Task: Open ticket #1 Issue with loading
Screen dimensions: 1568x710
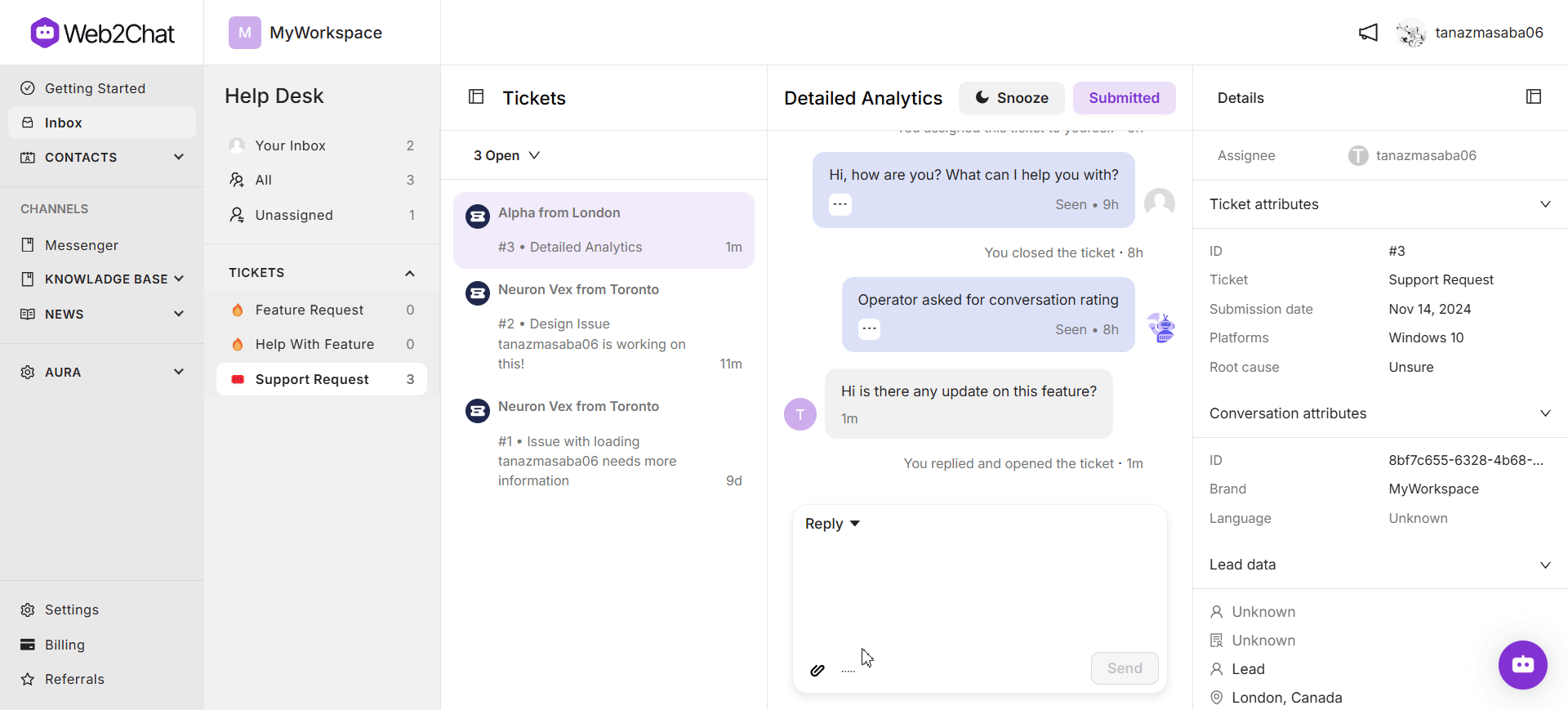Action: (x=604, y=444)
